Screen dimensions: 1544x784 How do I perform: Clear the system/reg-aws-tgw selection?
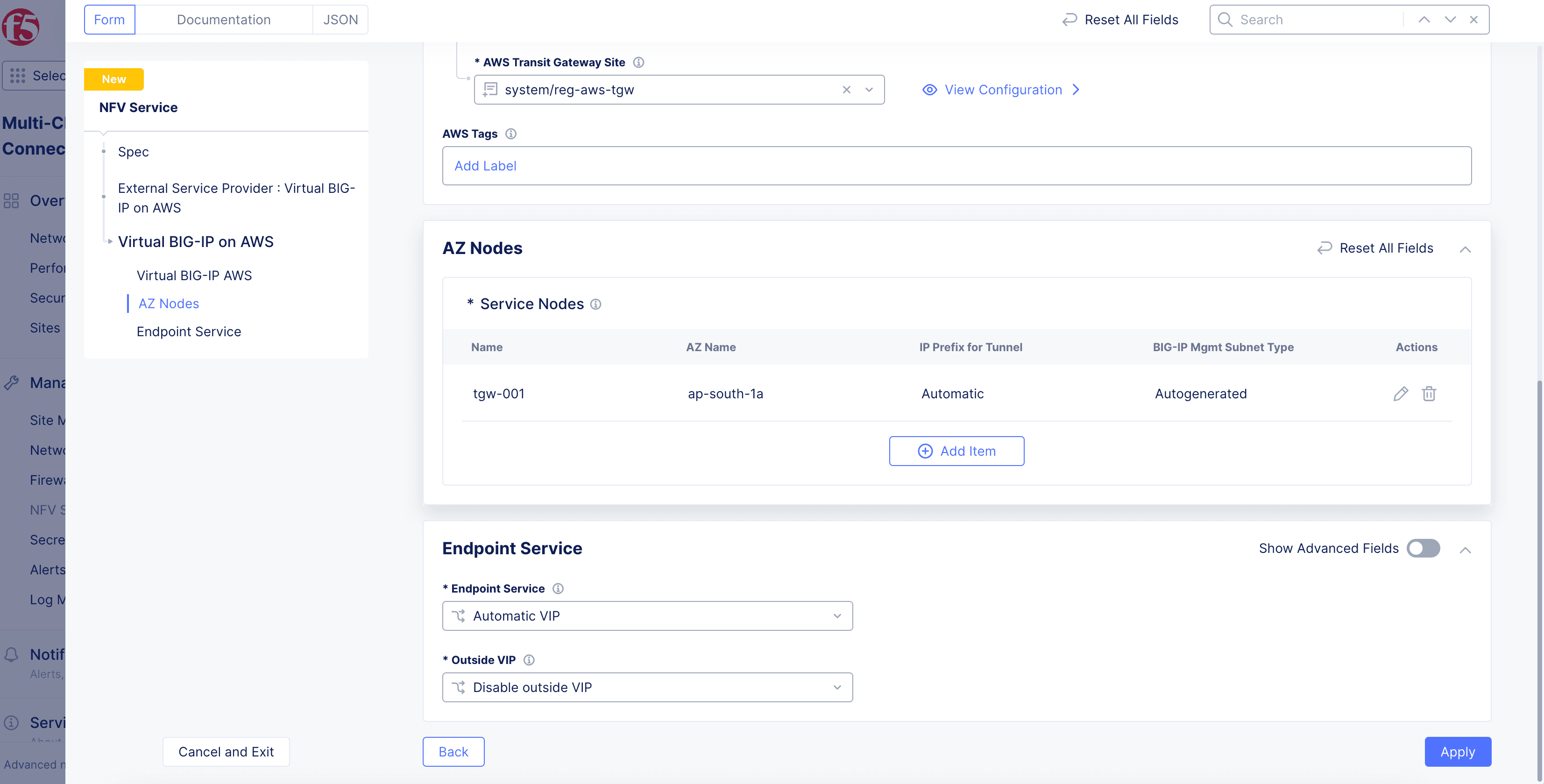(x=846, y=90)
